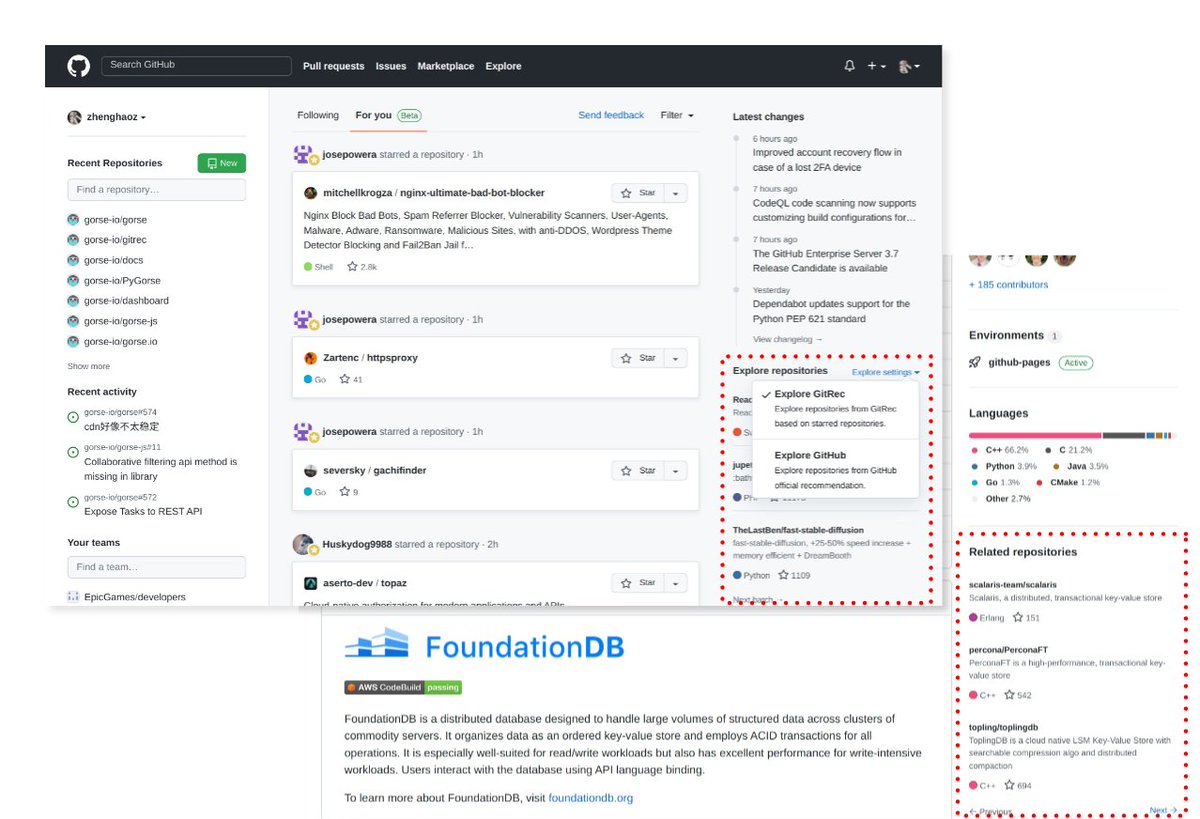Click open-issue icon for gorse#572

click(x=73, y=502)
